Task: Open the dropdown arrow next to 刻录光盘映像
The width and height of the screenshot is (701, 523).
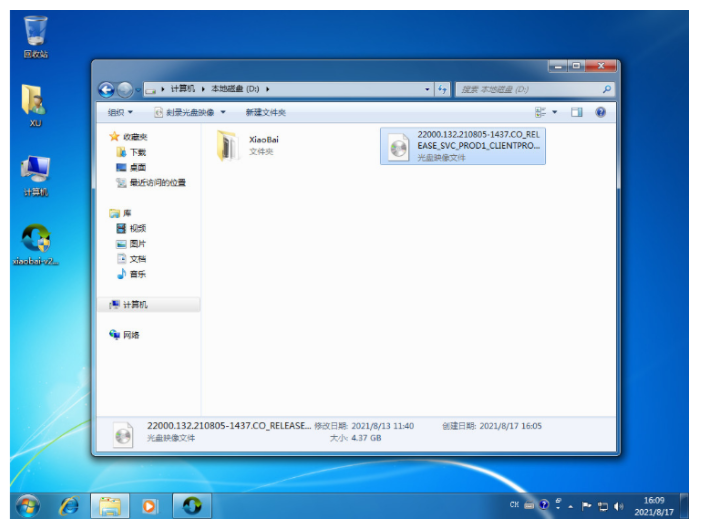Action: pyautogui.click(x=223, y=112)
